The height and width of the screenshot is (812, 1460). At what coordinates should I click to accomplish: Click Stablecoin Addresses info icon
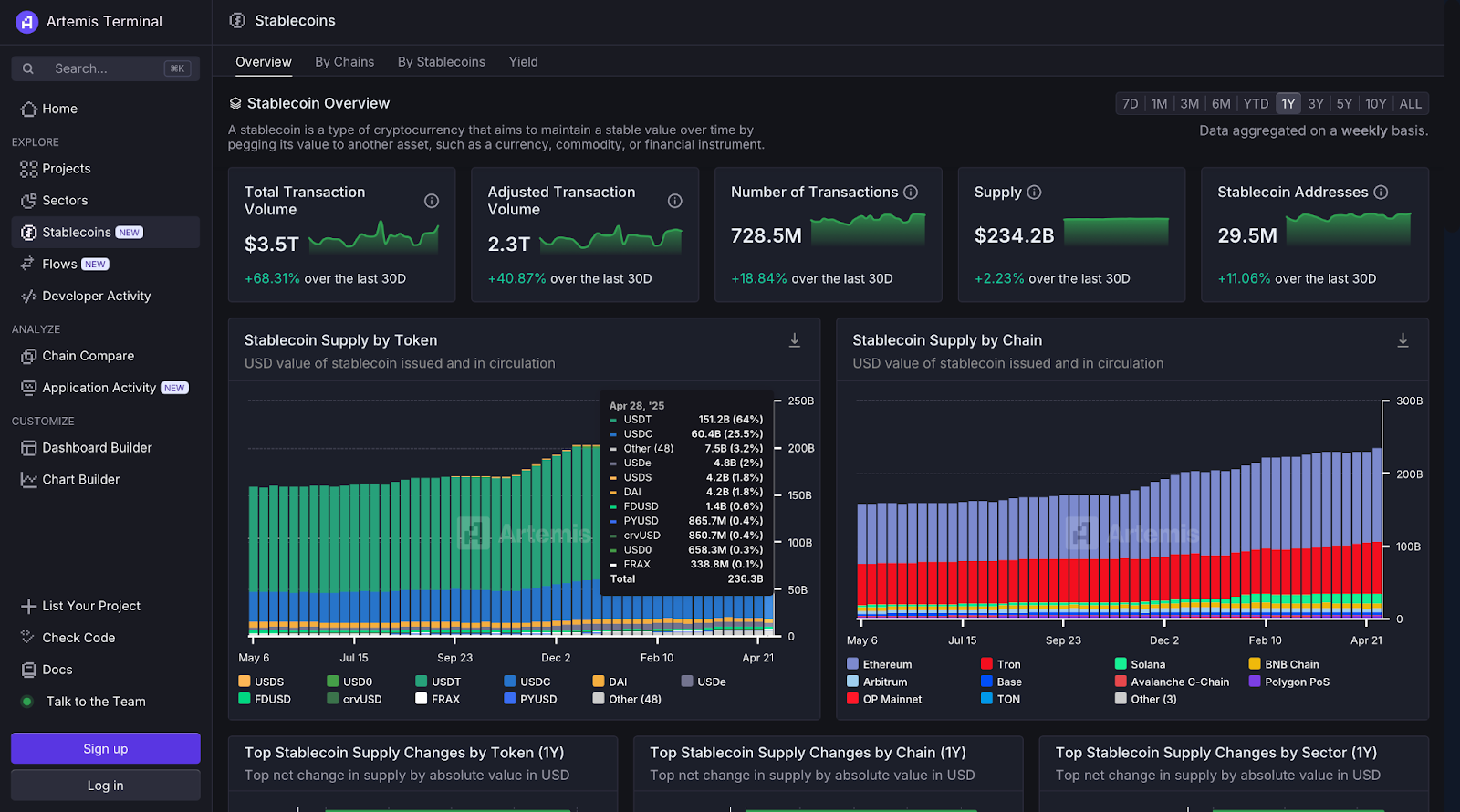1381,193
